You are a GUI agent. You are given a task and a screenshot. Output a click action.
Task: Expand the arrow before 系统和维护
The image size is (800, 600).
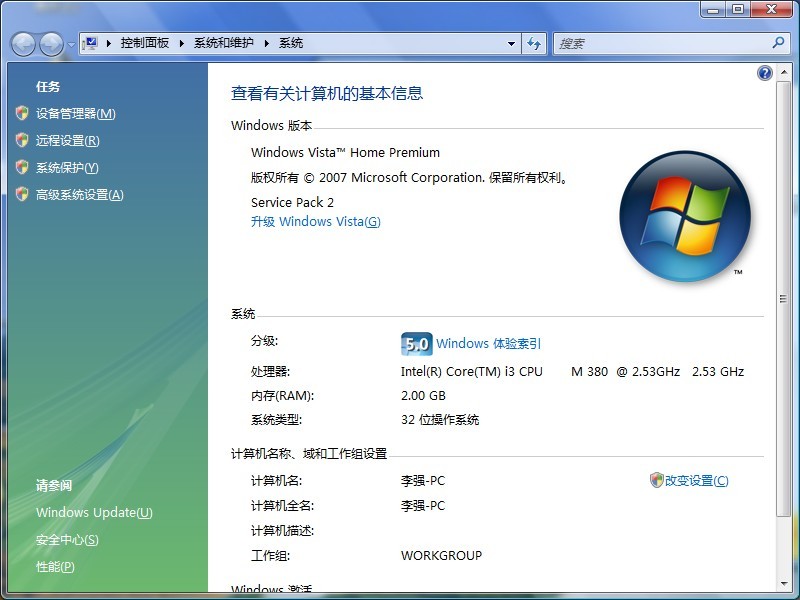point(182,43)
